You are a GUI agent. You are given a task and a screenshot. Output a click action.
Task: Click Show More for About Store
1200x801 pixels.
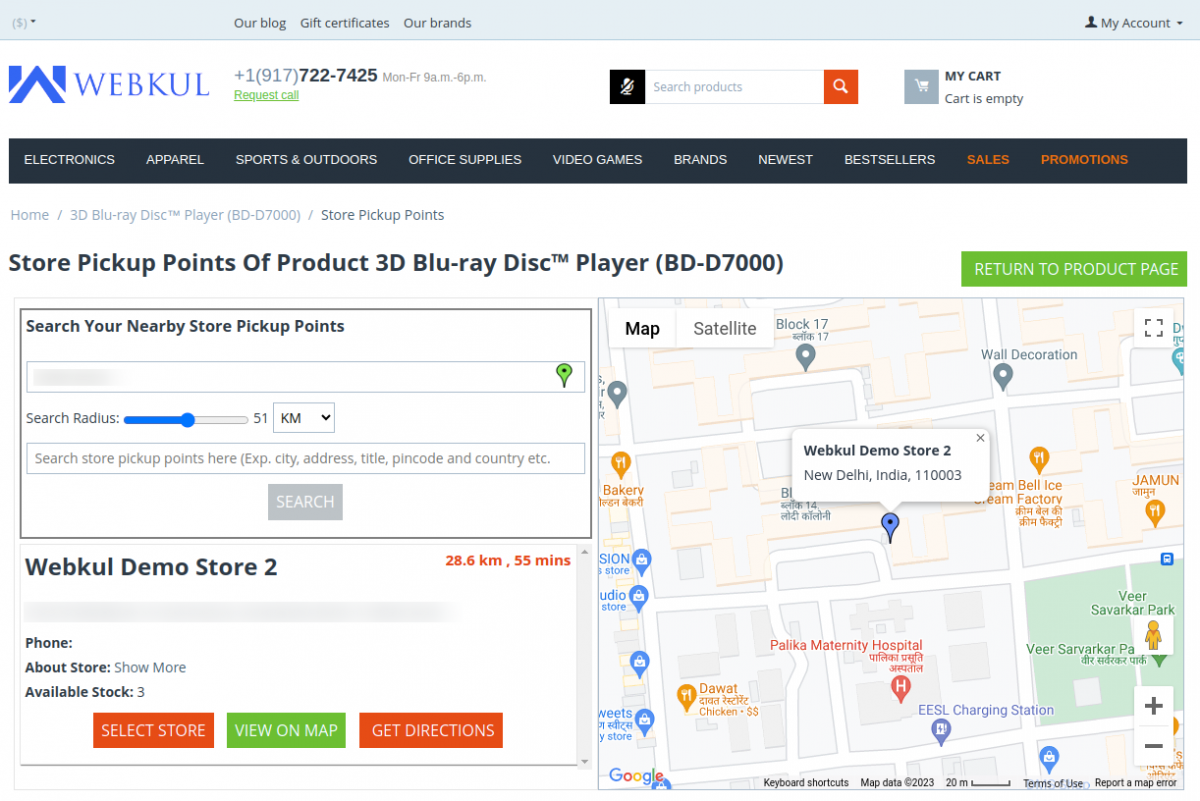[x=150, y=667]
